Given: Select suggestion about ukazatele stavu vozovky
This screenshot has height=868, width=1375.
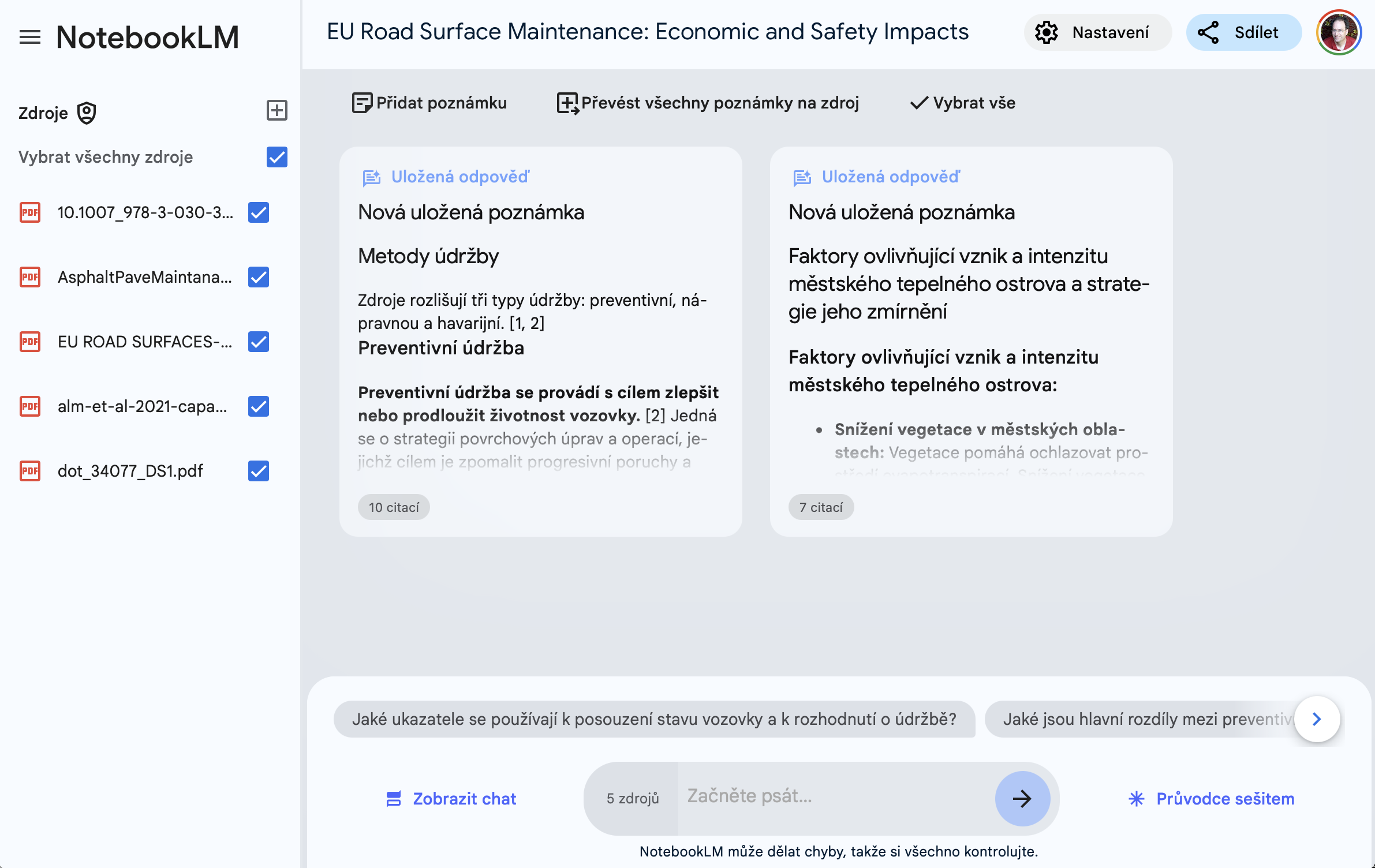Looking at the screenshot, I should point(654,719).
